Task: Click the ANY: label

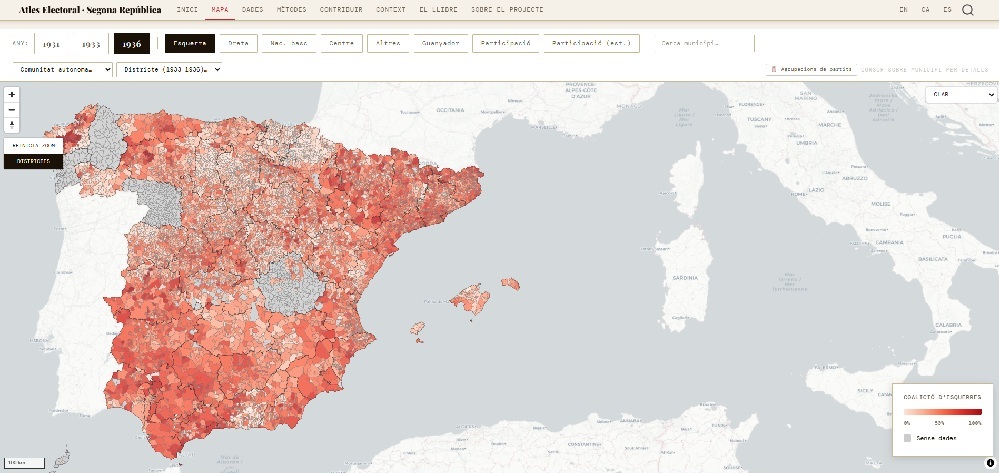Action: click(x=20, y=43)
